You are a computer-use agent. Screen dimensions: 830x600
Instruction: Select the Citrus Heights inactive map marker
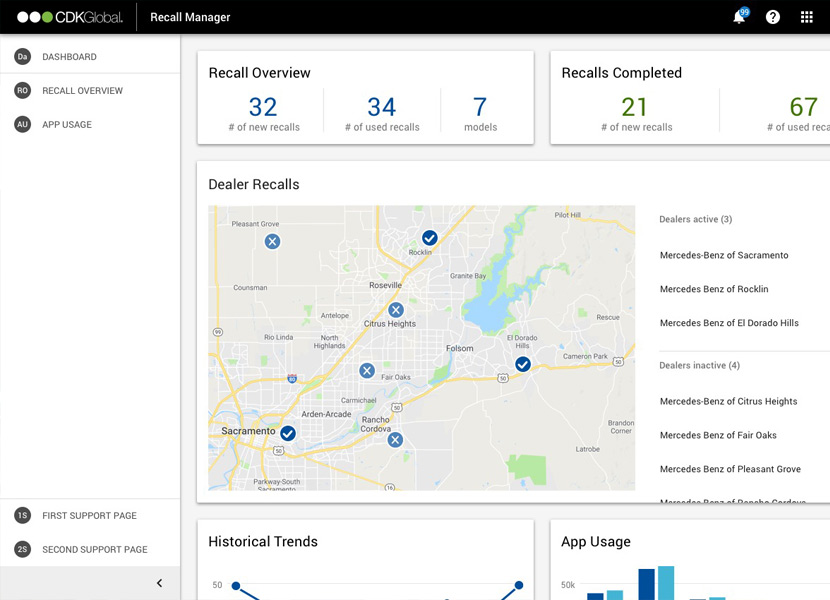pos(396,310)
